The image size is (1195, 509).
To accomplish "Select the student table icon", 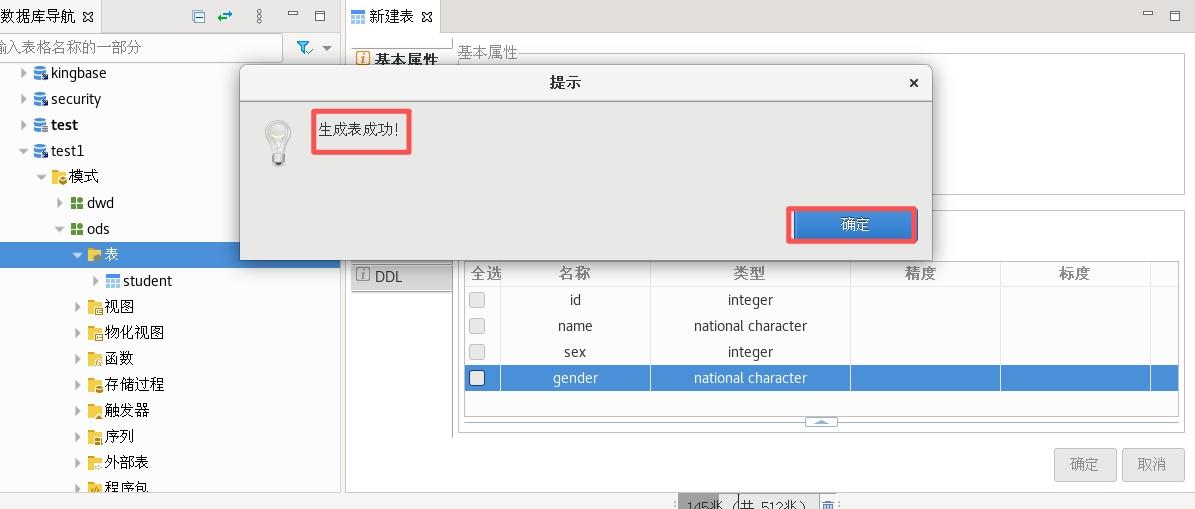I will pos(113,281).
